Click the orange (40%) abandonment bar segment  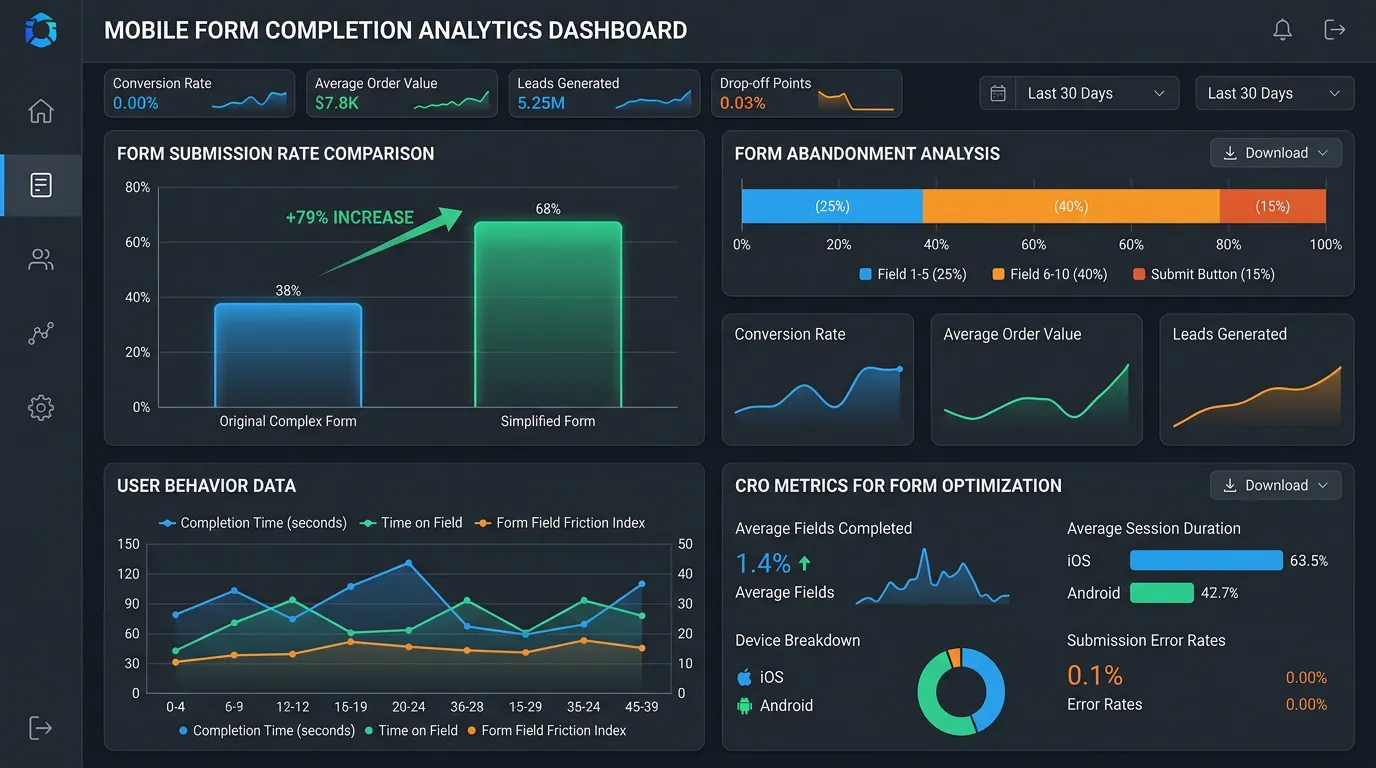1071,206
